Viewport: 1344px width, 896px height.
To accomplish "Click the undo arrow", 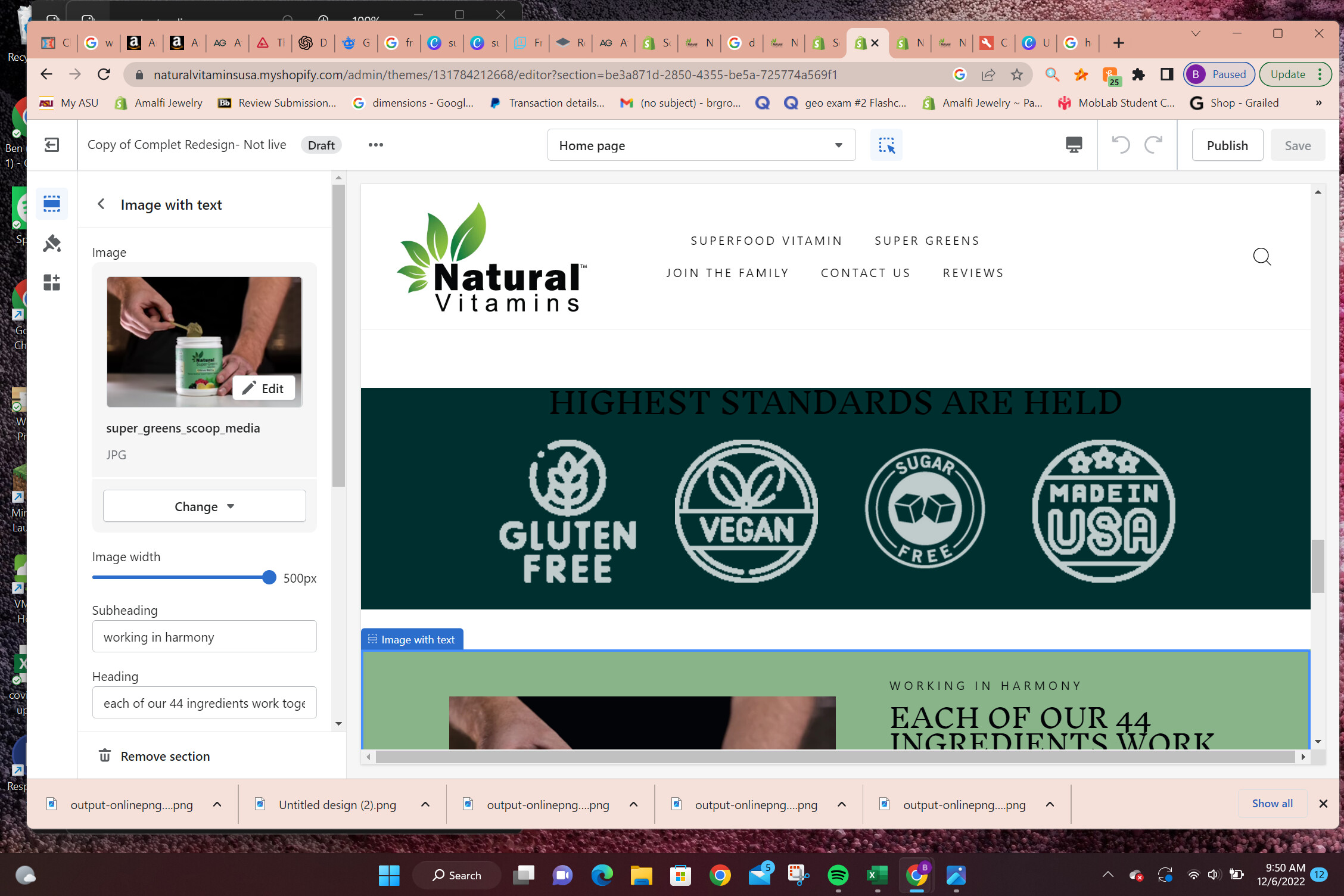I will point(1121,145).
